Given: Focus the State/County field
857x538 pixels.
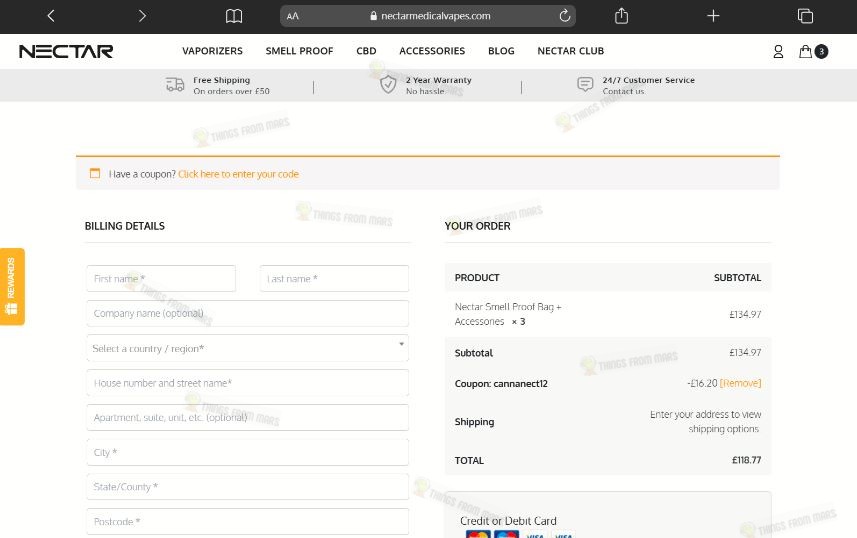Looking at the screenshot, I should point(248,487).
